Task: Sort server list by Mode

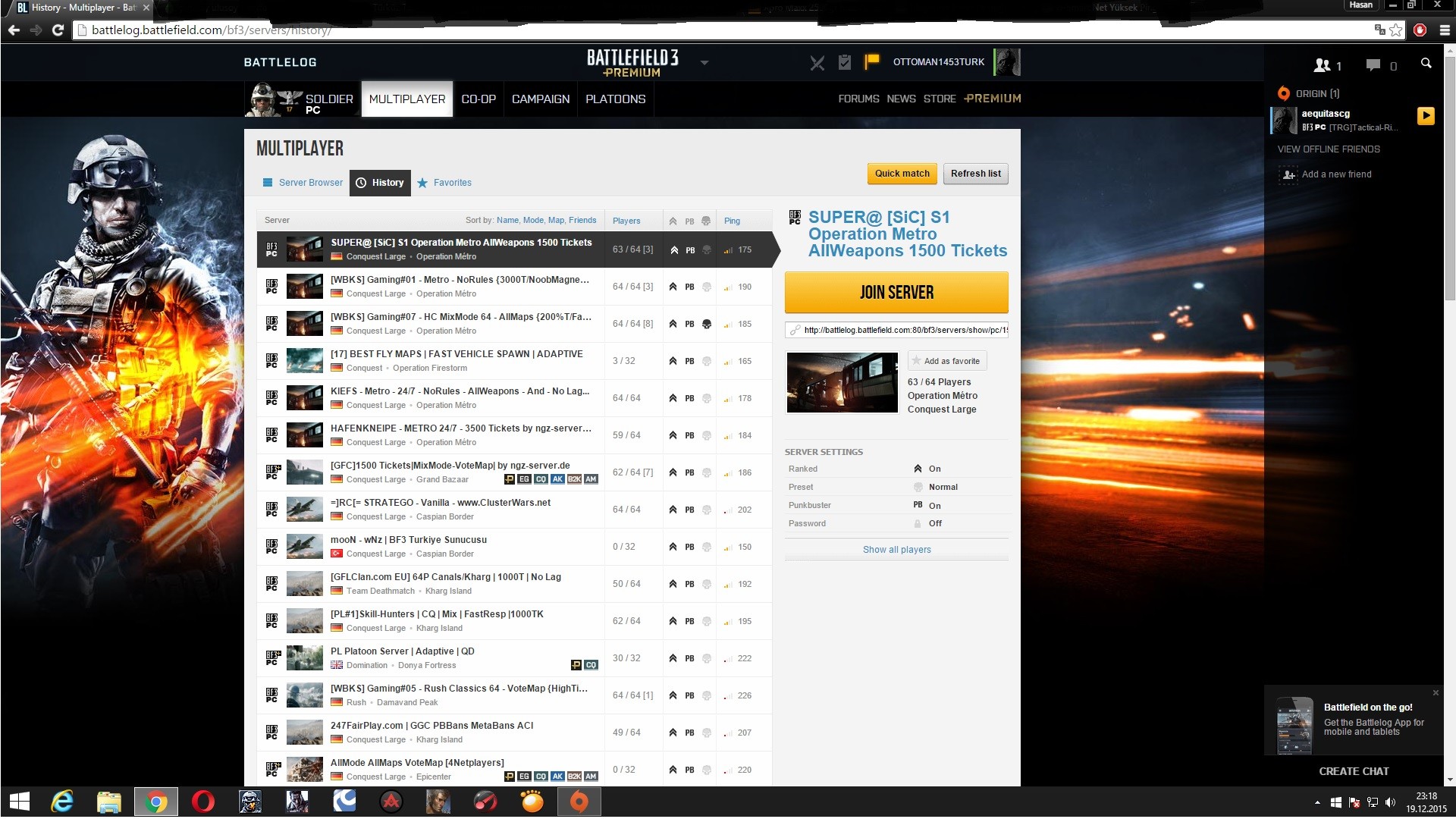Action: [533, 221]
